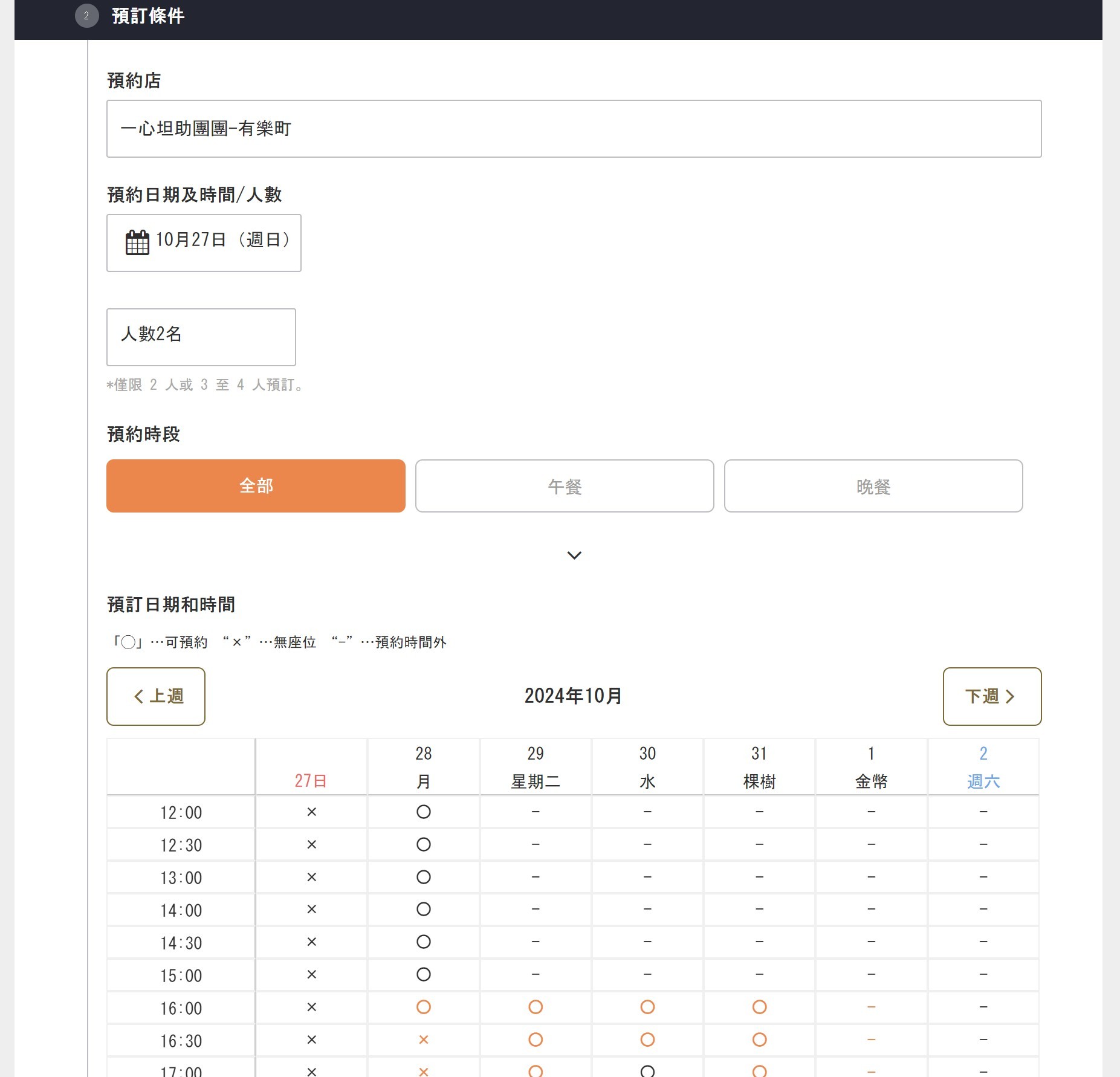1120x1077 pixels.
Task: Click the calendar icon in date field
Action: pos(137,242)
